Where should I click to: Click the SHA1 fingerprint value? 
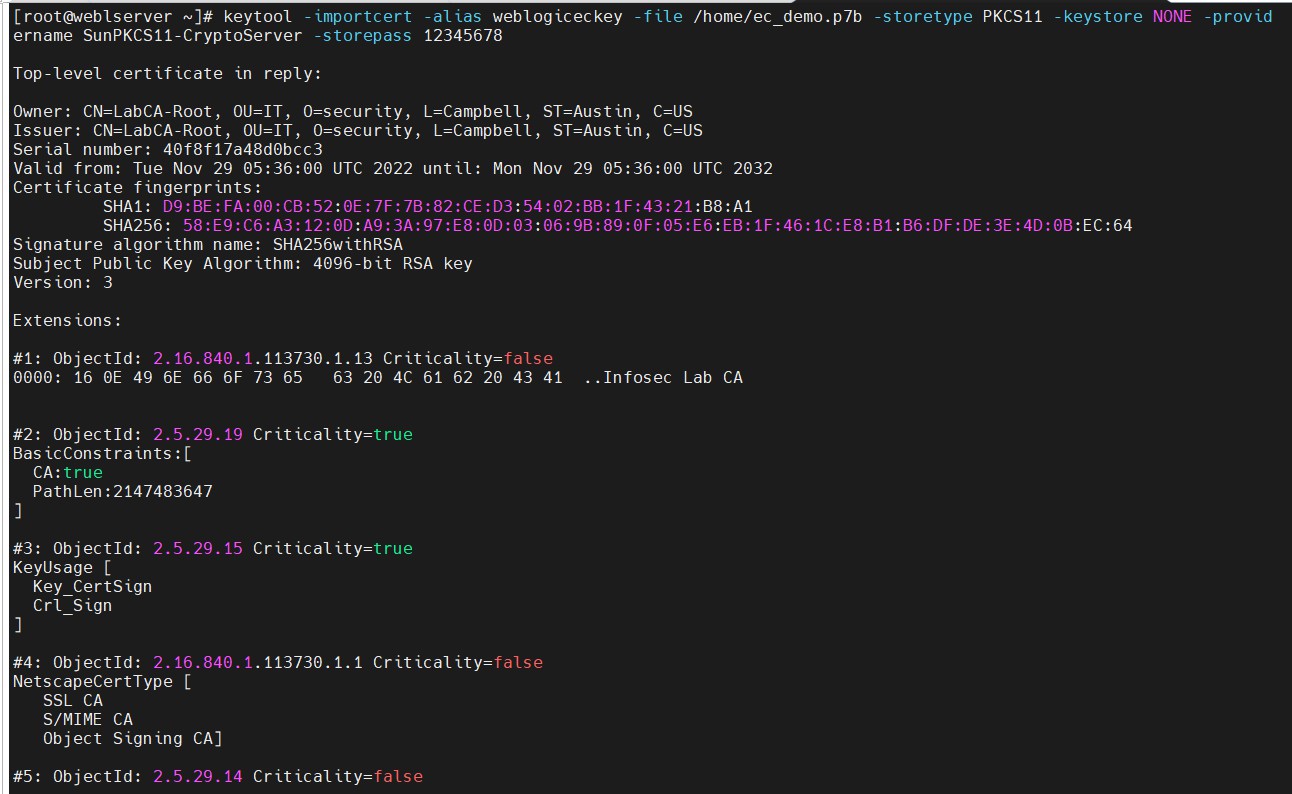pyautogui.click(x=457, y=207)
